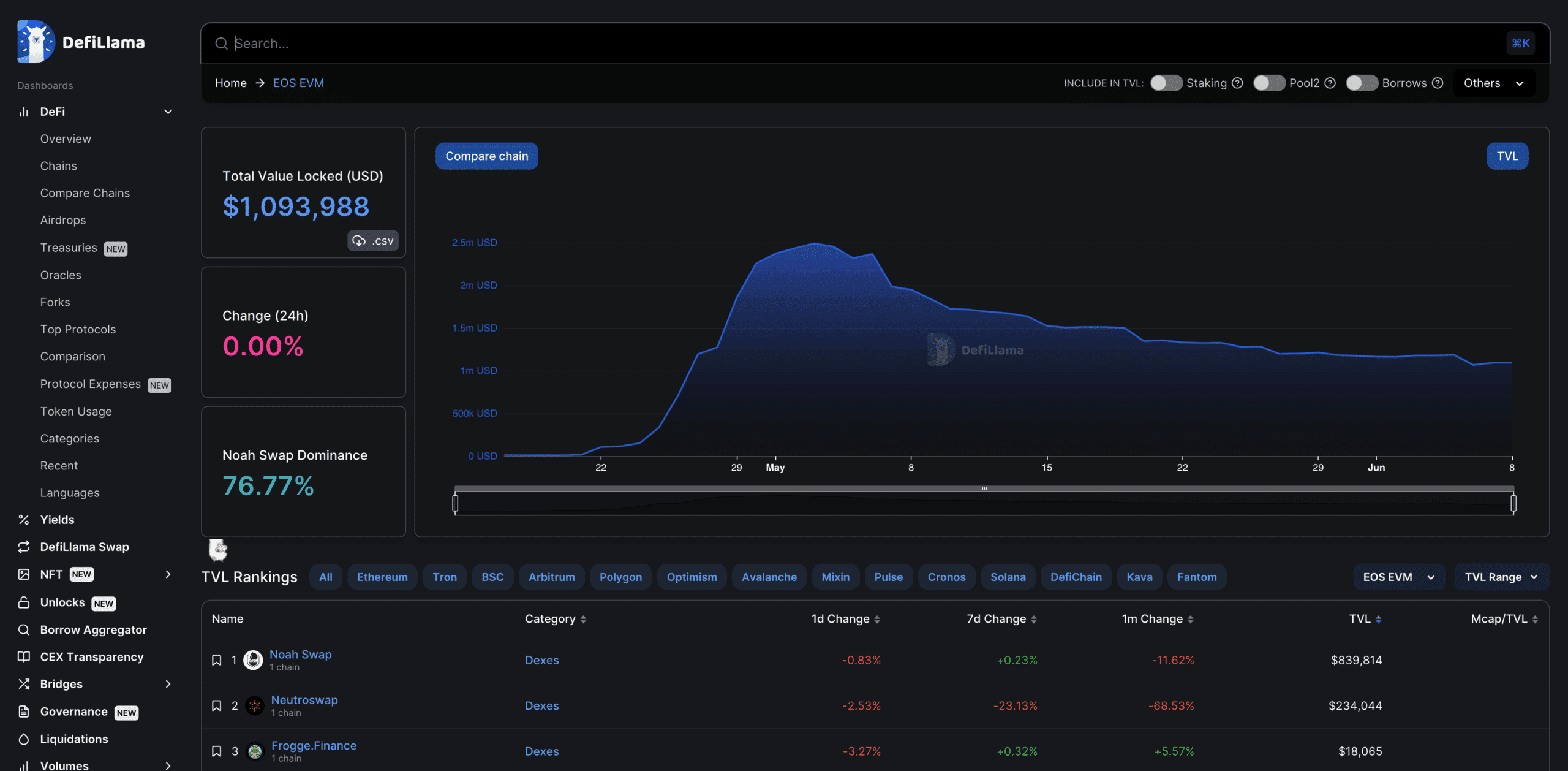Select the Ethereum chain filter tab

tap(382, 577)
